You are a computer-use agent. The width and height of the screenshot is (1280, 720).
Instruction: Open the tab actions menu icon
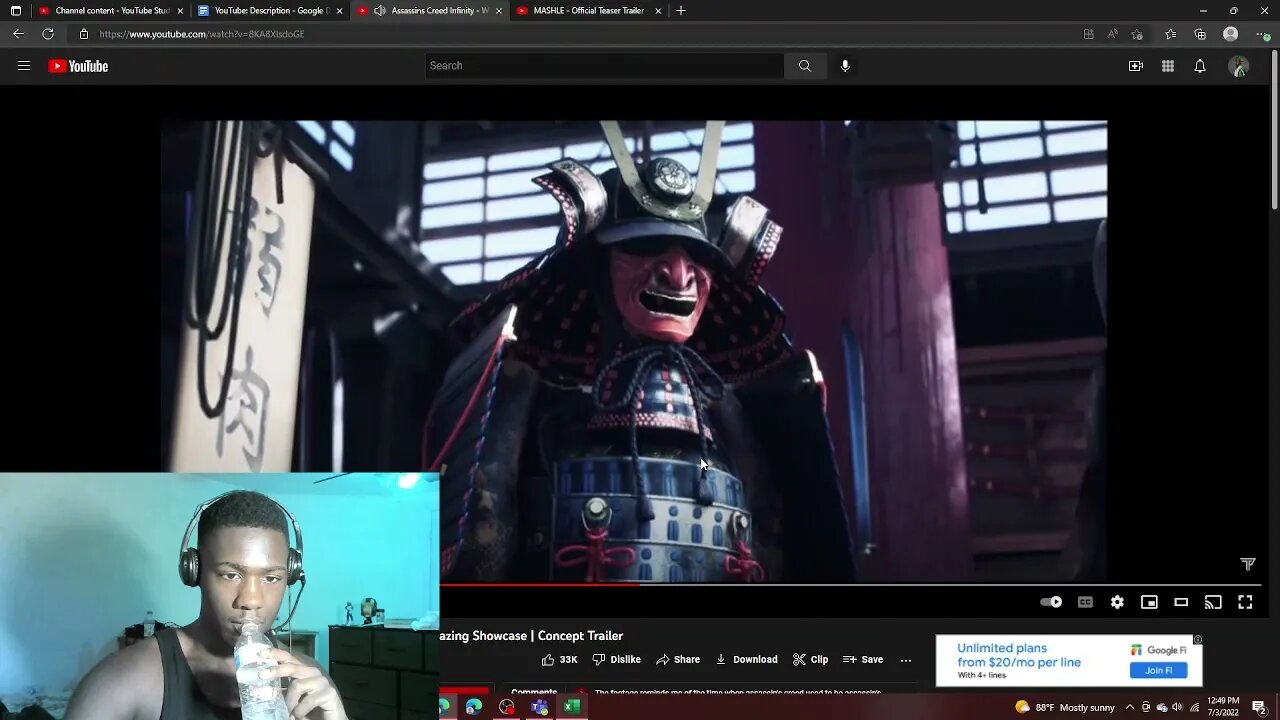coord(15,11)
